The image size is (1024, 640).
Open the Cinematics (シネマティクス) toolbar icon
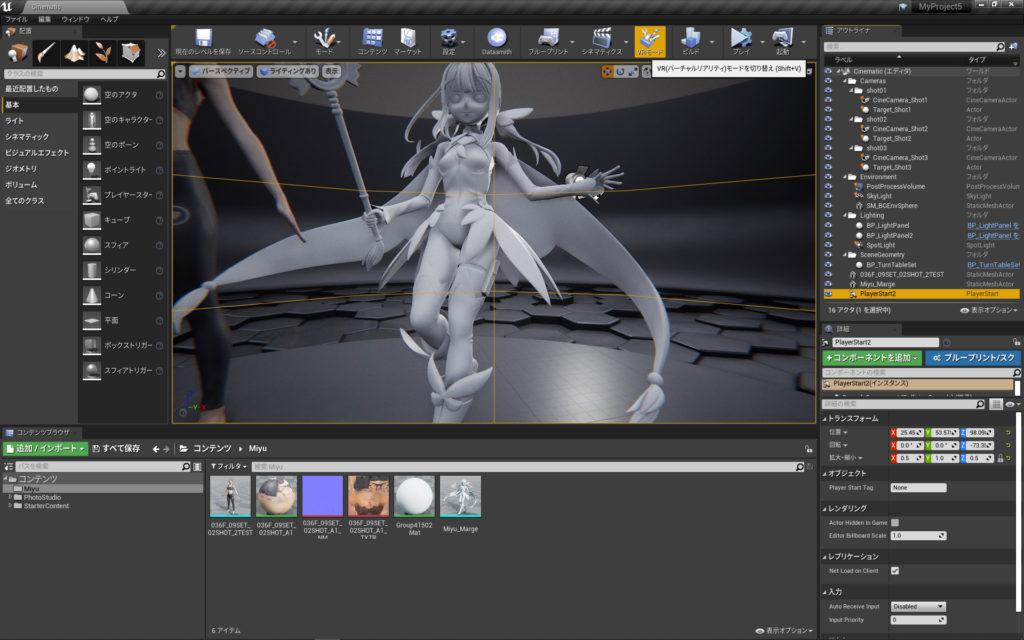pyautogui.click(x=602, y=39)
